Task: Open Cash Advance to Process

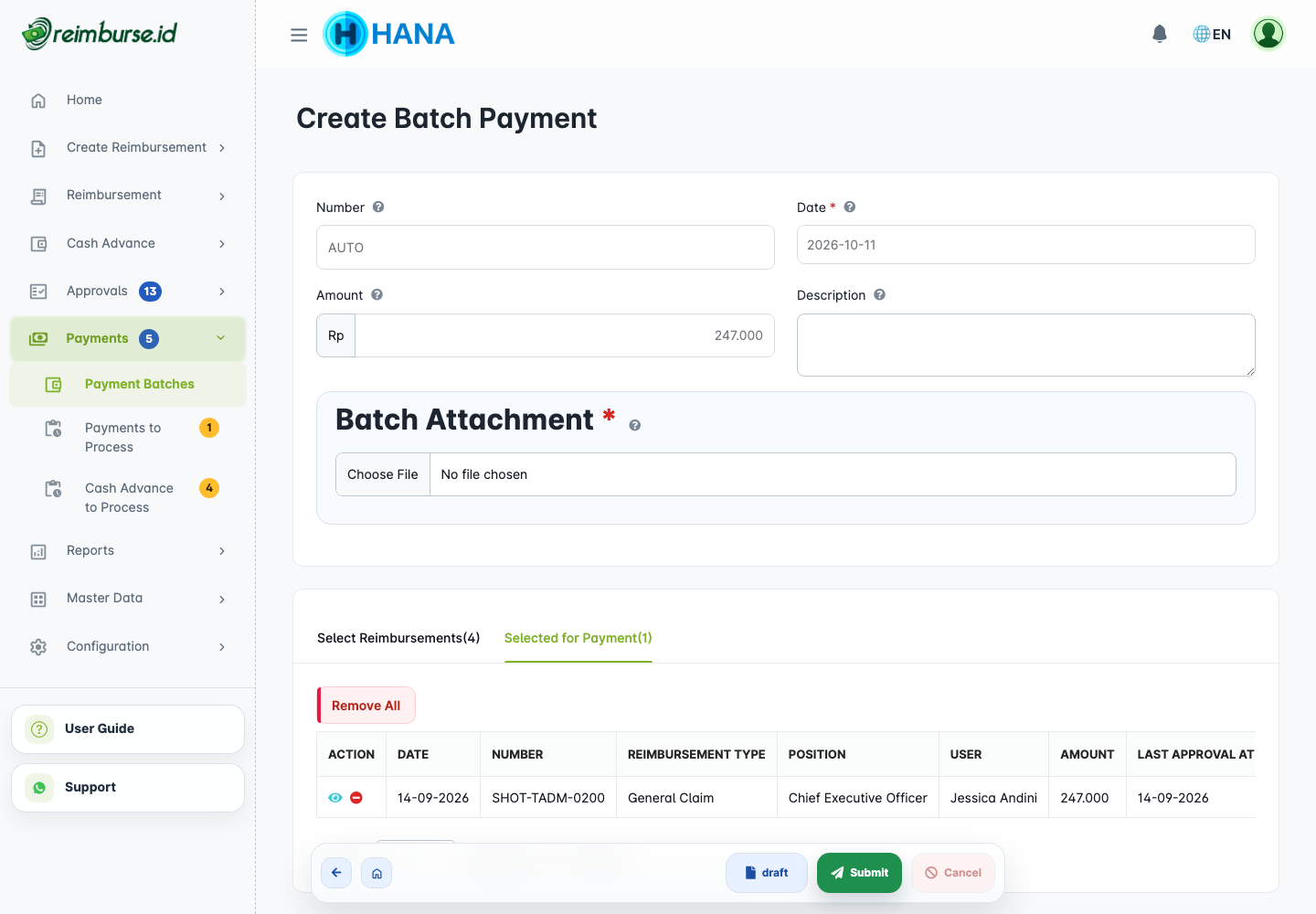Action: (128, 497)
